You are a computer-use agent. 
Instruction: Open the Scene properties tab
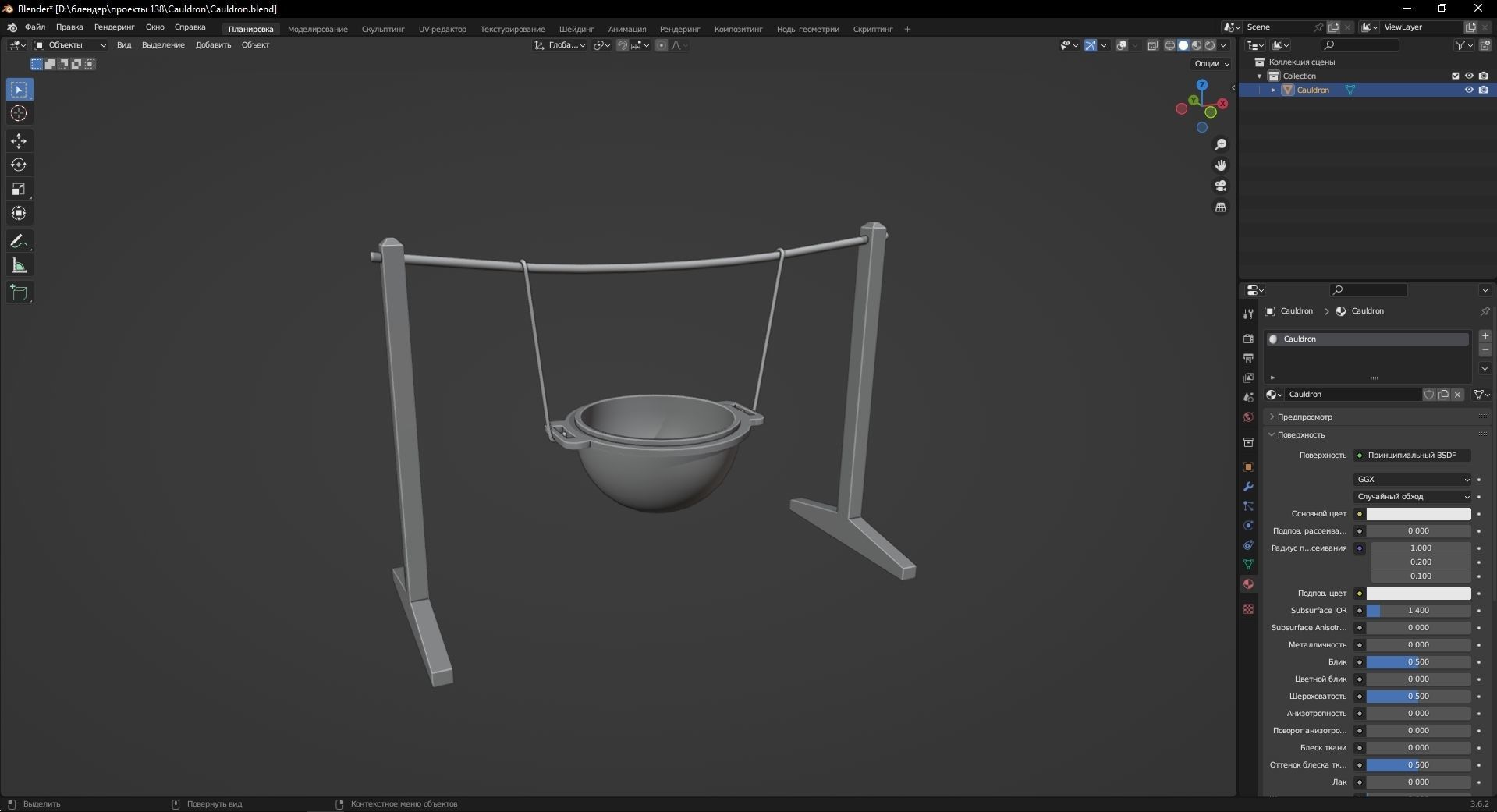(x=1248, y=397)
